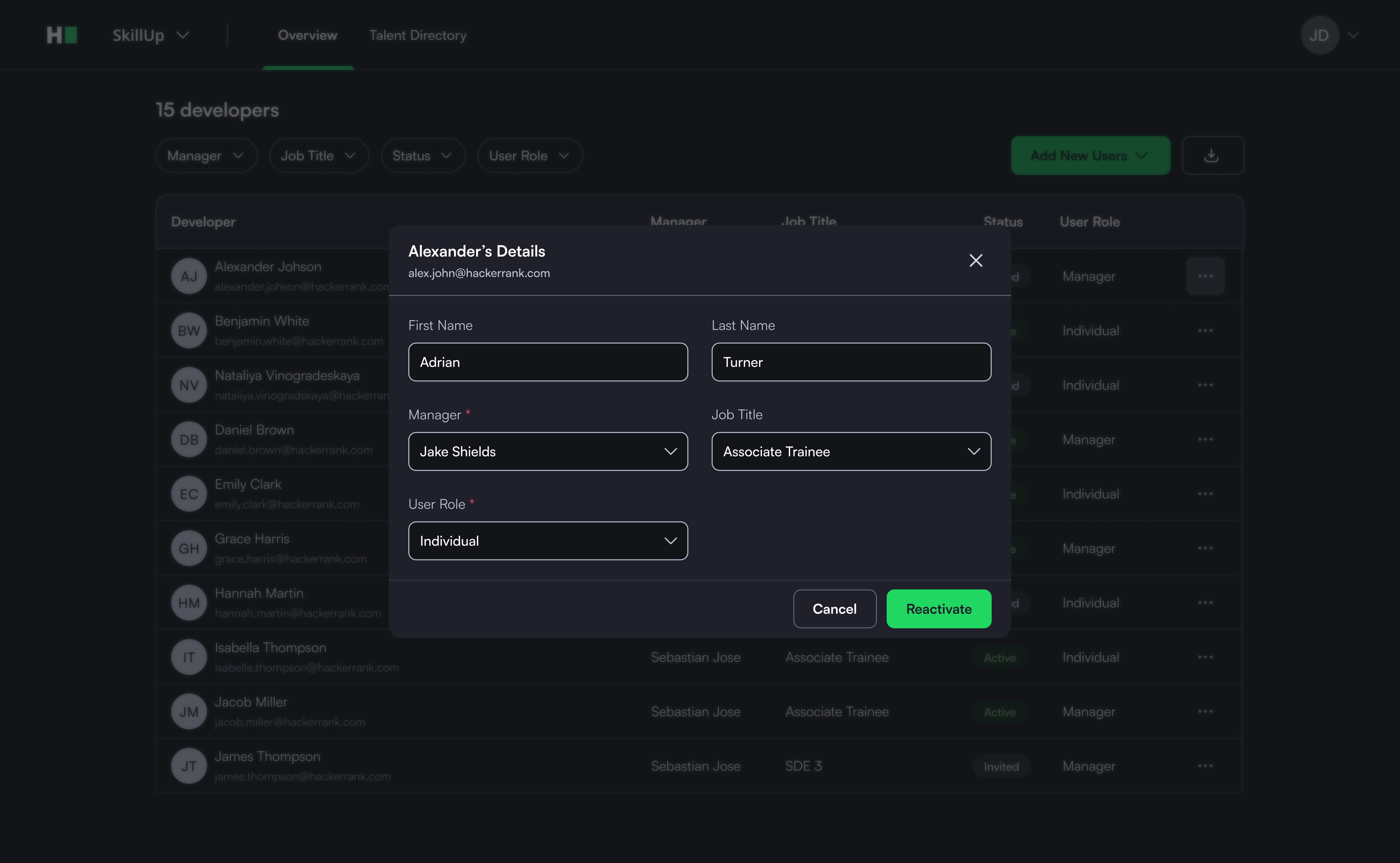1400x863 pixels.
Task: Expand the Job Title Associate Trainee dropdown
Action: click(851, 452)
